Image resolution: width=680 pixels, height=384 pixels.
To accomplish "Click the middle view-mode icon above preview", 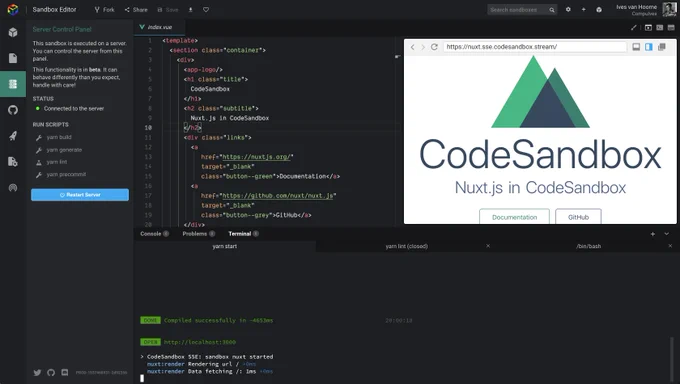I will (x=660, y=28).
